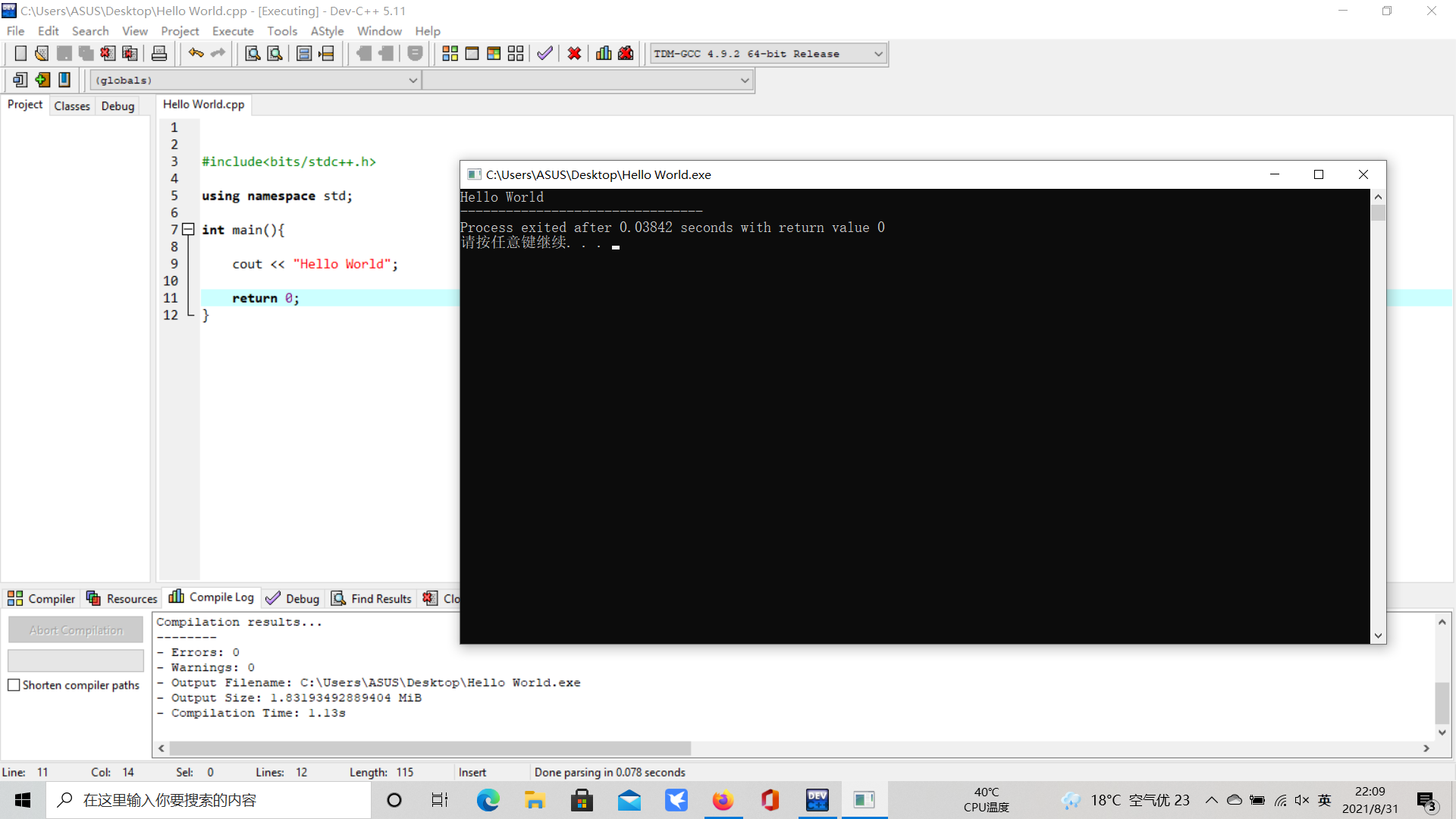This screenshot has height=819, width=1456.
Task: Click the Open file toolbar icon
Action: [x=42, y=54]
